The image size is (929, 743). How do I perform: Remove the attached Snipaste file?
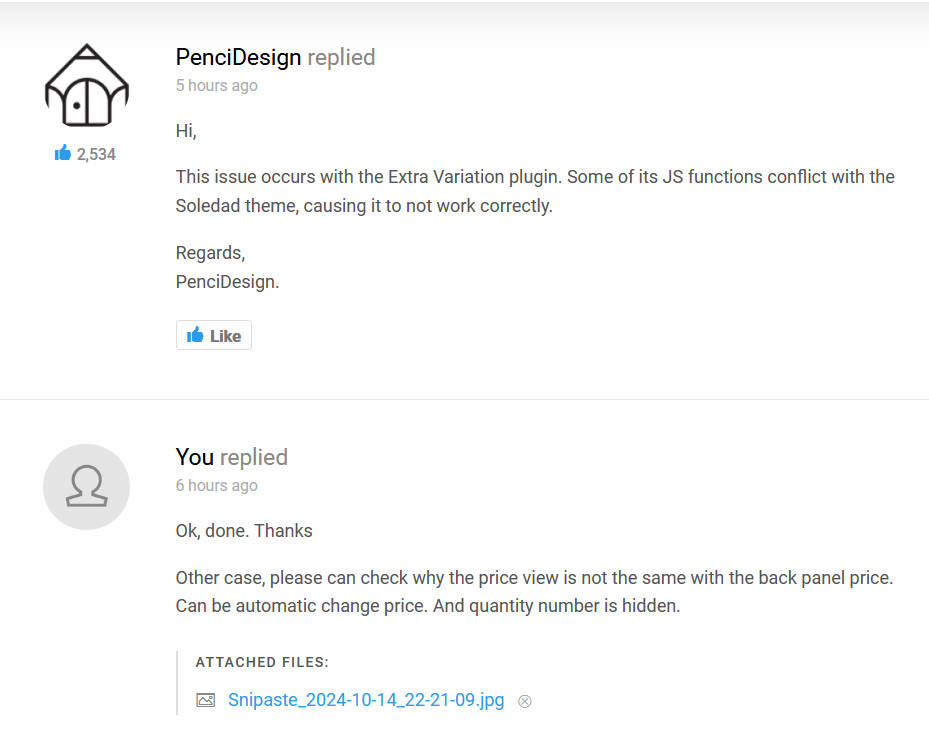click(525, 702)
